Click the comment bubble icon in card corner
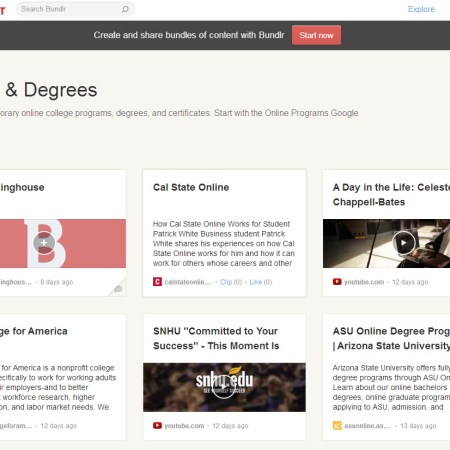 [118, 289]
